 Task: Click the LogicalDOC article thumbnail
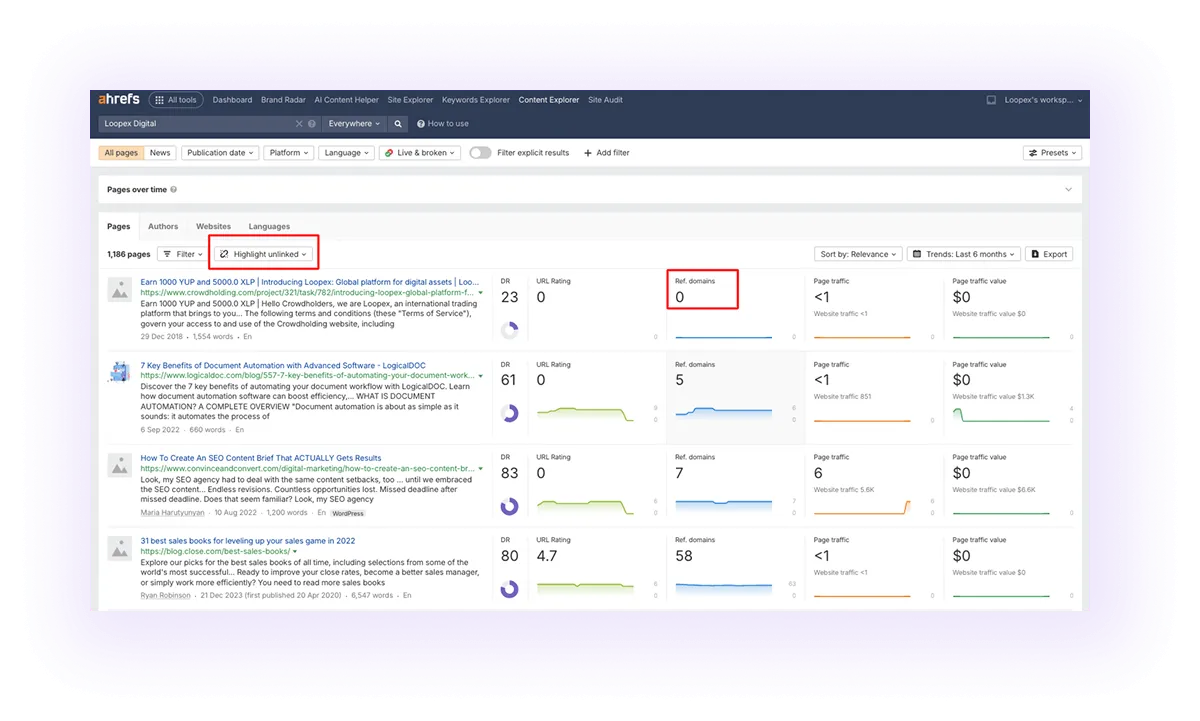coord(120,373)
